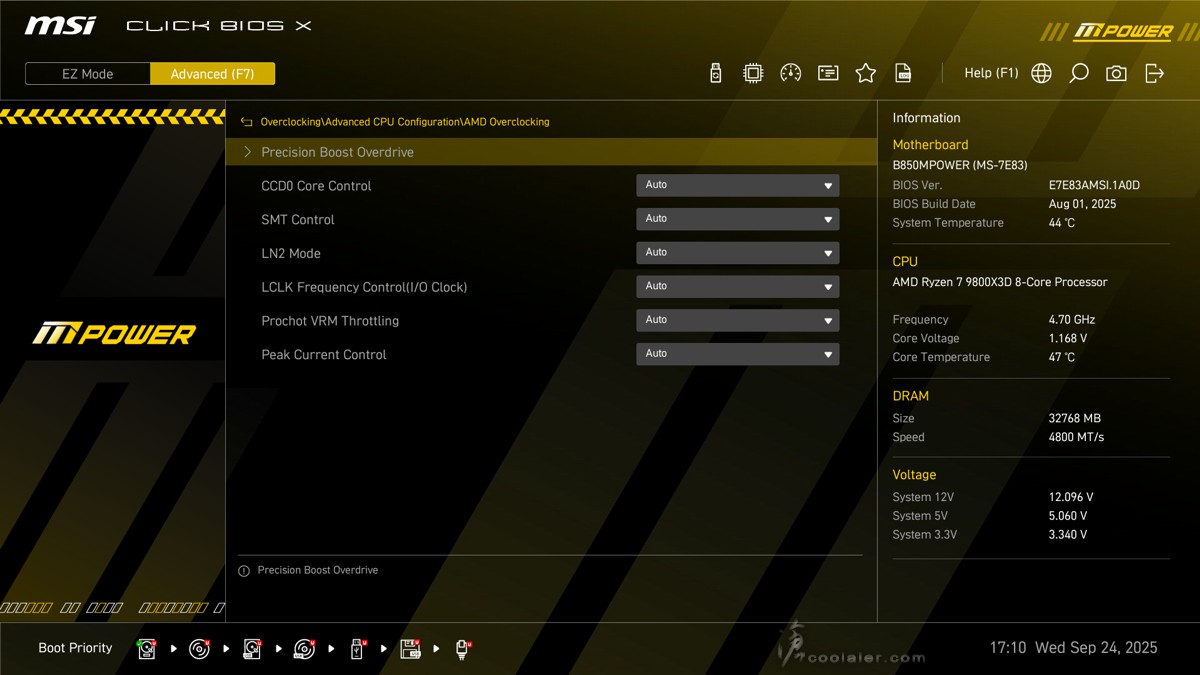Expand Precision Boost Overdrive submenu
This screenshot has height=675, width=1200.
[x=551, y=152]
